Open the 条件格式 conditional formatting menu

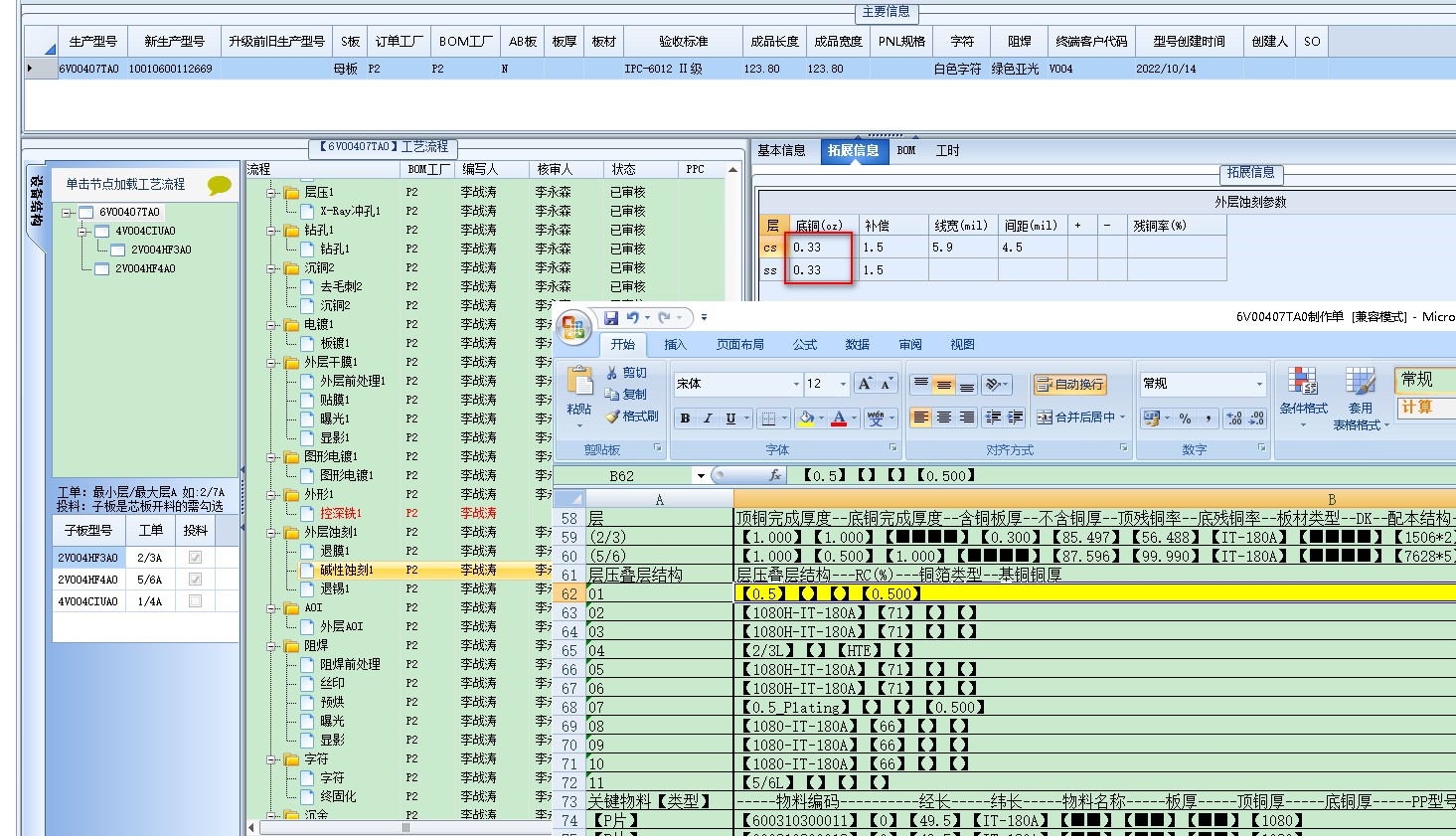pyautogui.click(x=1303, y=396)
